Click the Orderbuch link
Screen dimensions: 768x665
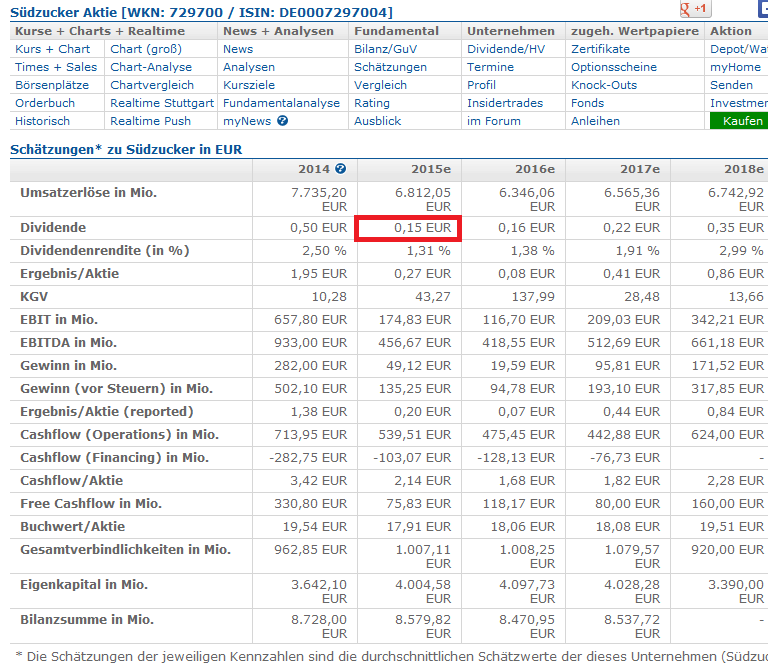point(45,103)
